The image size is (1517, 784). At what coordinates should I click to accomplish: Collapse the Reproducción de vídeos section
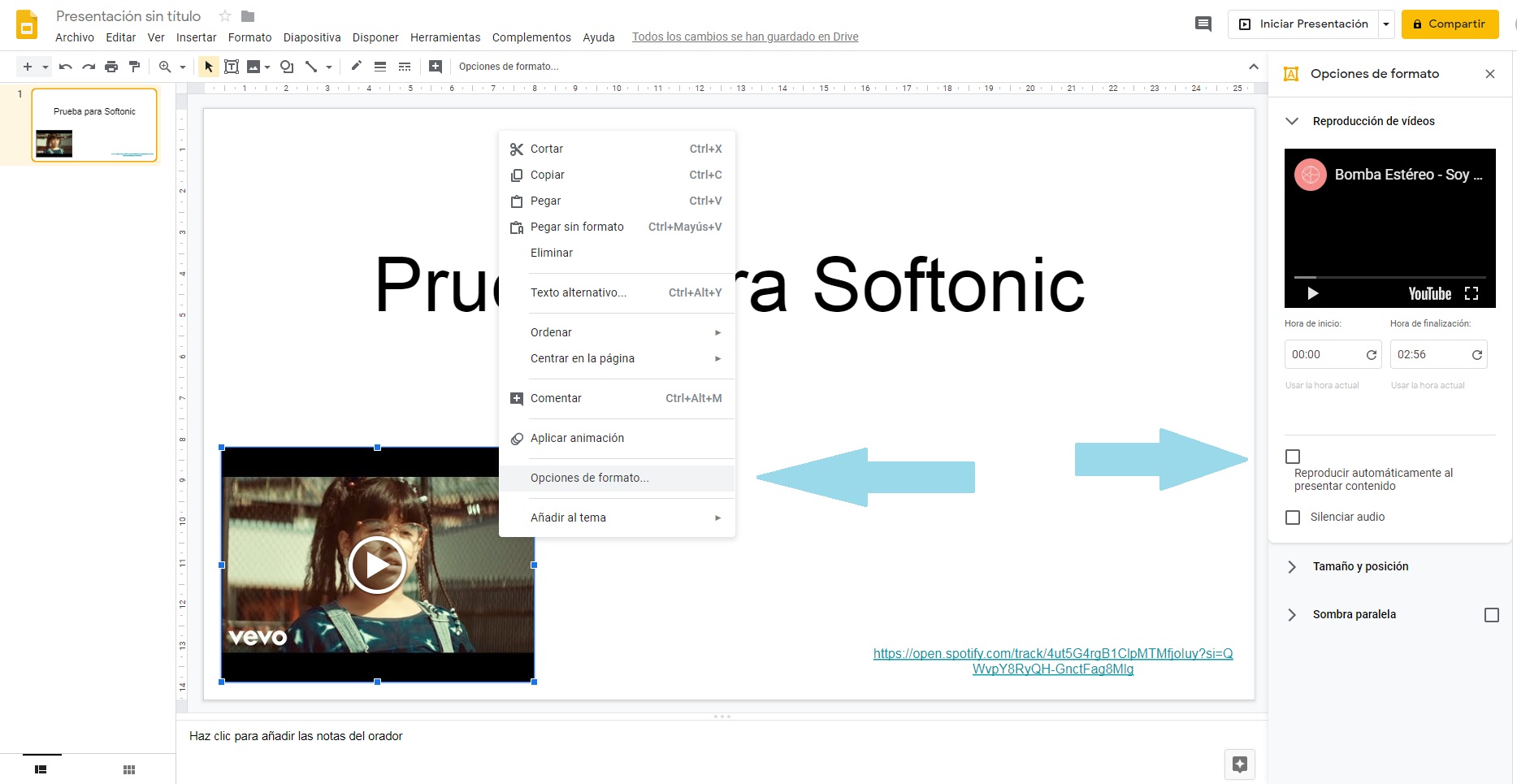[x=1292, y=121]
